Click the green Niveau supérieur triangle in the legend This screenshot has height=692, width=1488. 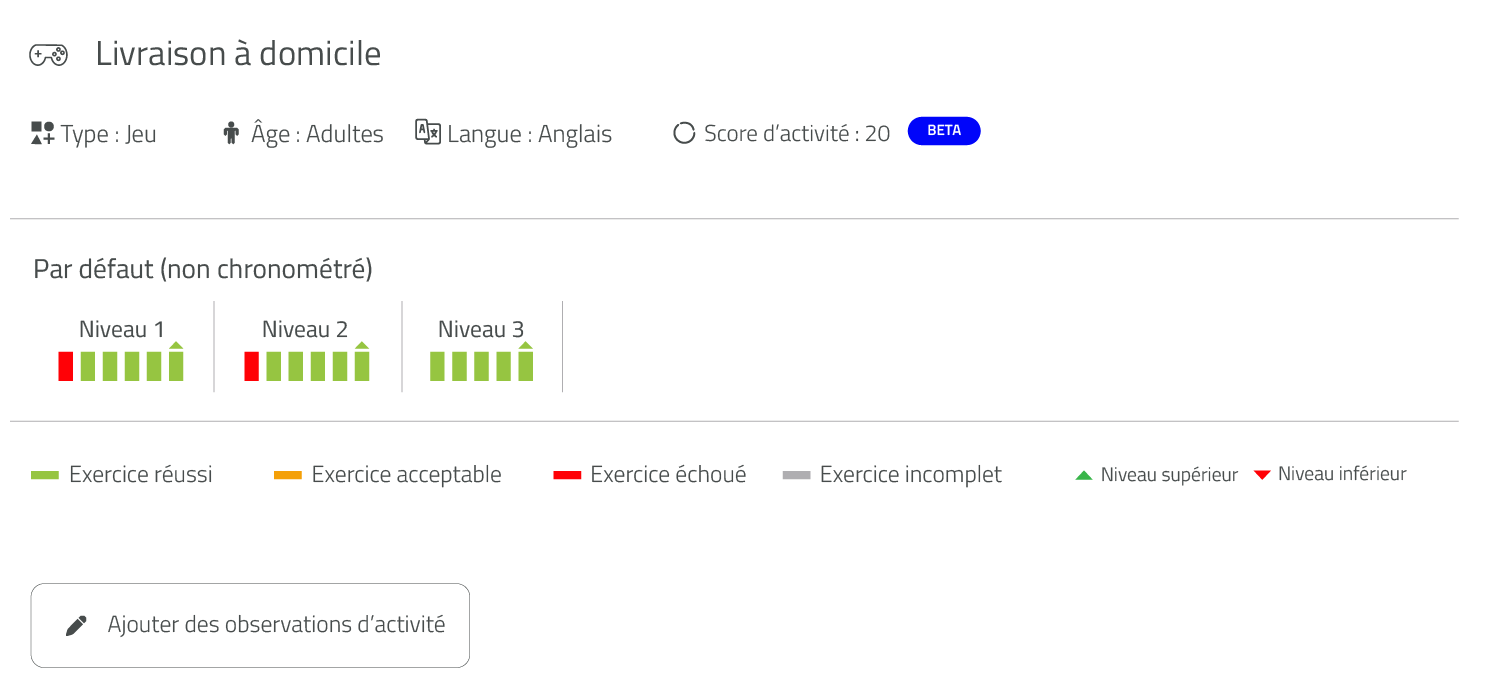pyautogui.click(x=1083, y=475)
